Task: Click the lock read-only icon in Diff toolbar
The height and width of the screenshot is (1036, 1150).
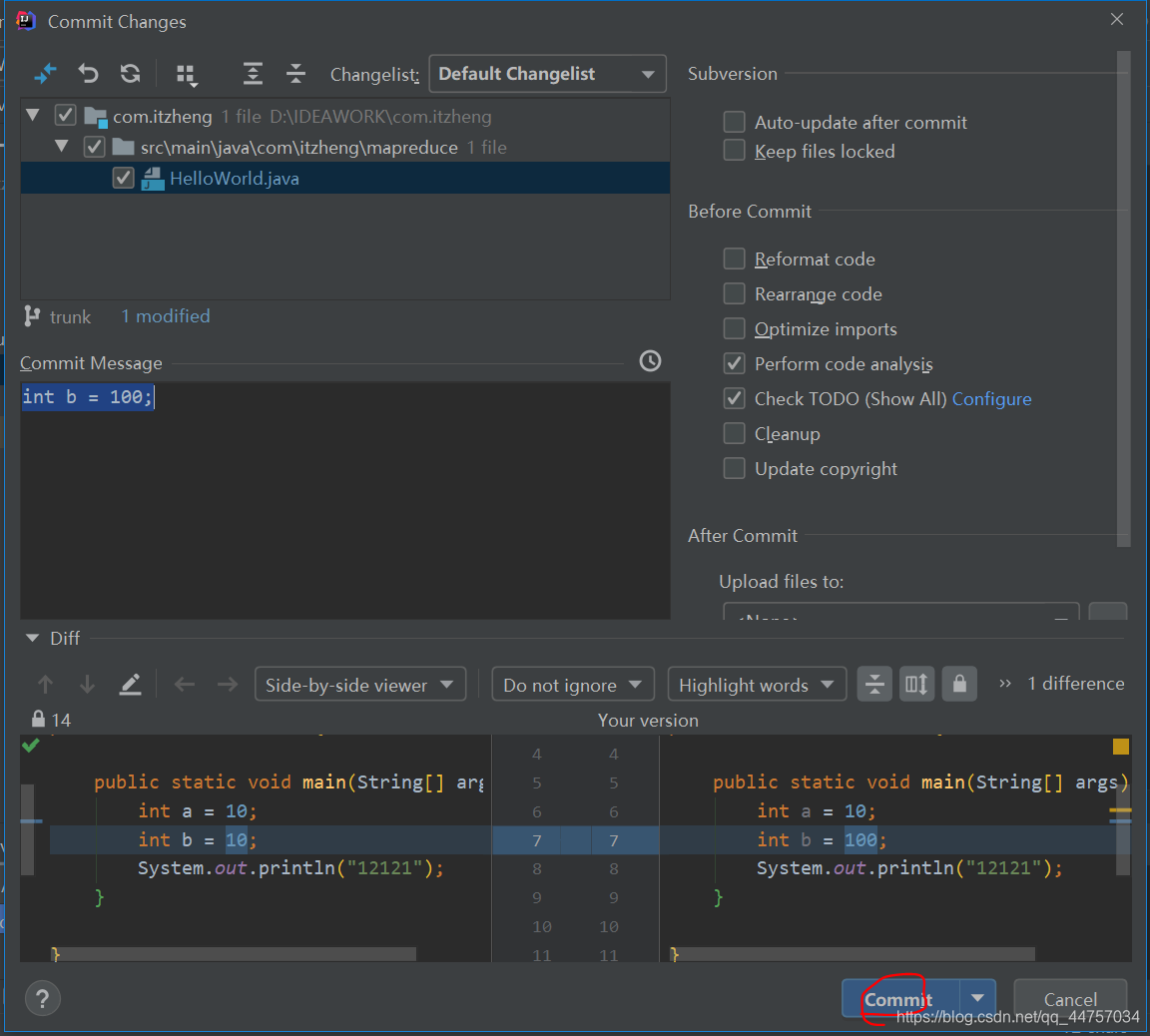Action: pos(959,685)
